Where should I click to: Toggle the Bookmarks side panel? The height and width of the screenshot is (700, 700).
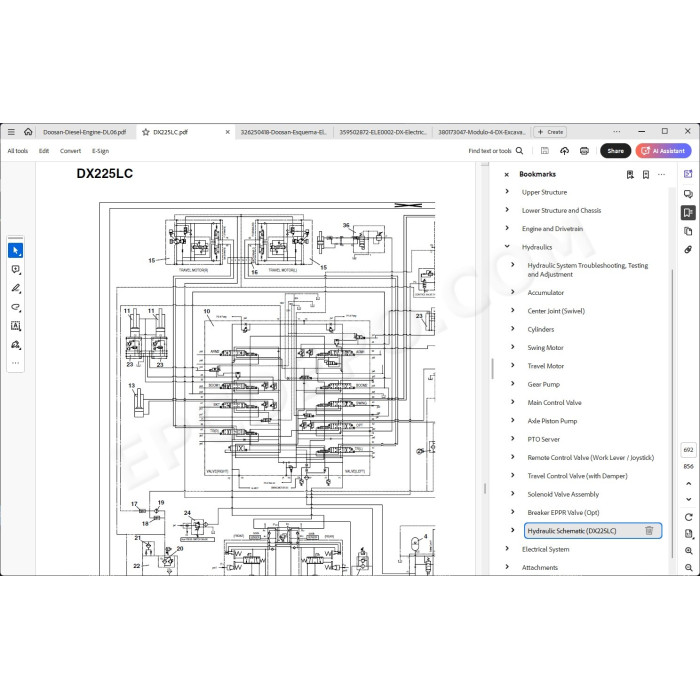pyautogui.click(x=688, y=212)
